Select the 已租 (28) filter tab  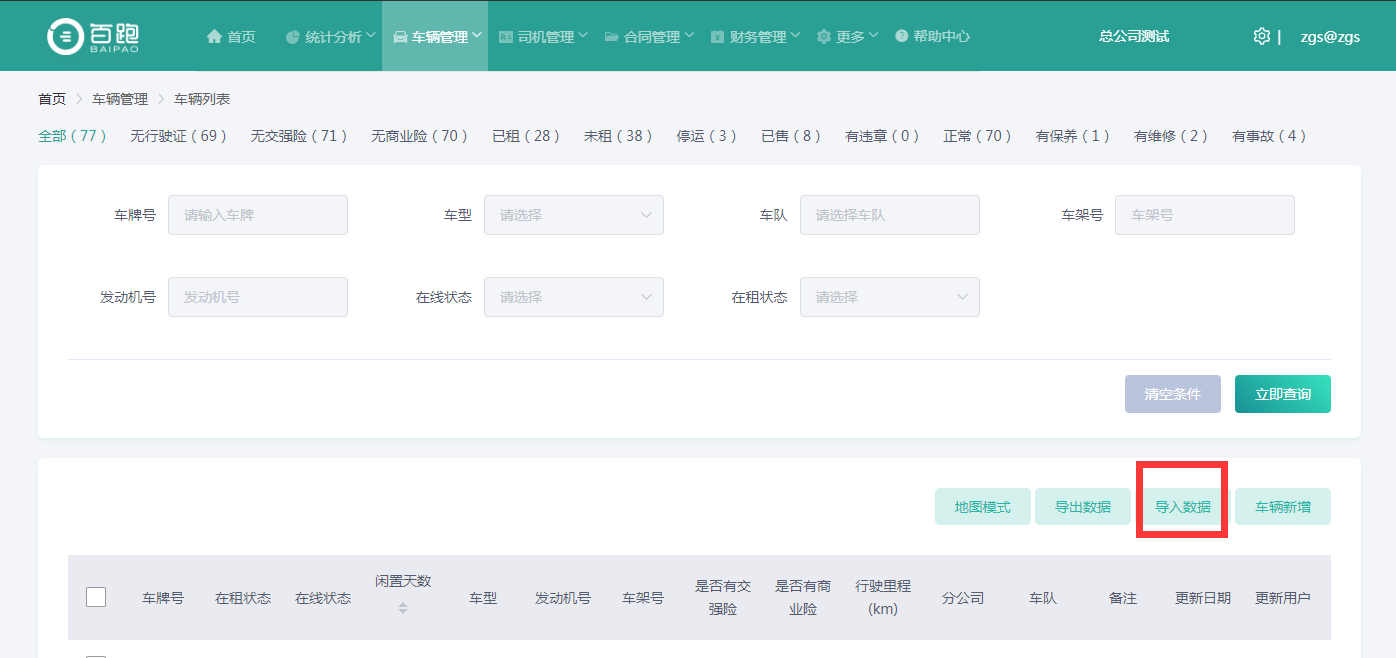526,136
